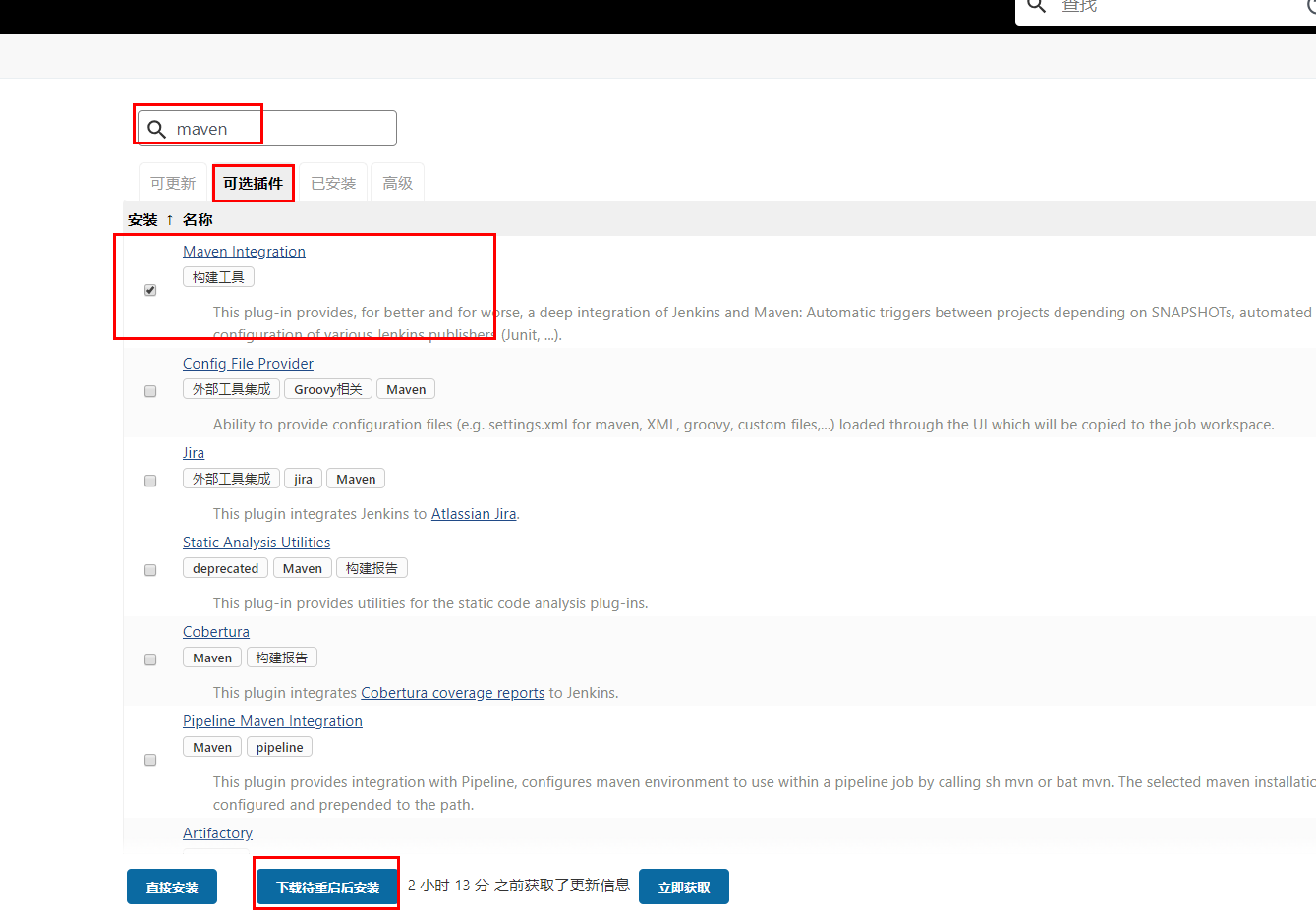Click the jira tag
Viewport: 1316px width, 915px height.
click(303, 479)
